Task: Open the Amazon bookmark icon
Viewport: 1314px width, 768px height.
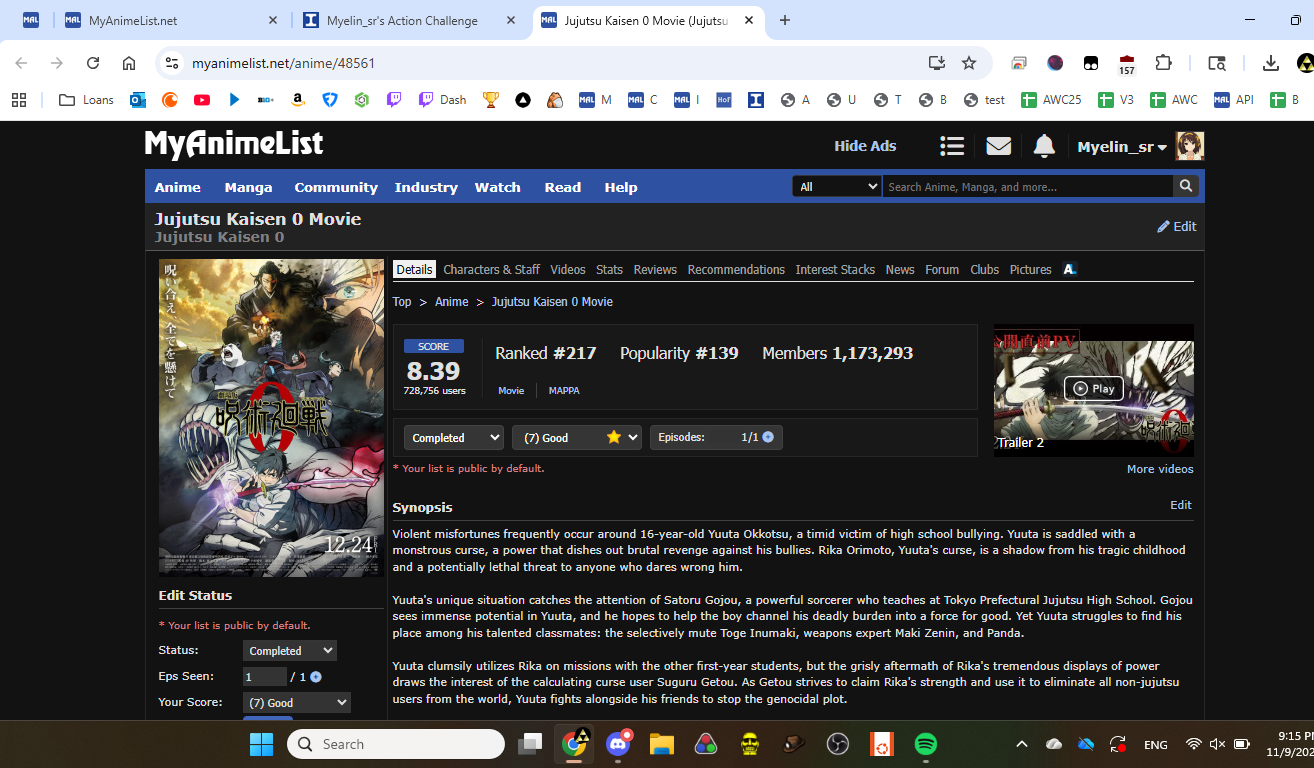Action: tap(297, 100)
